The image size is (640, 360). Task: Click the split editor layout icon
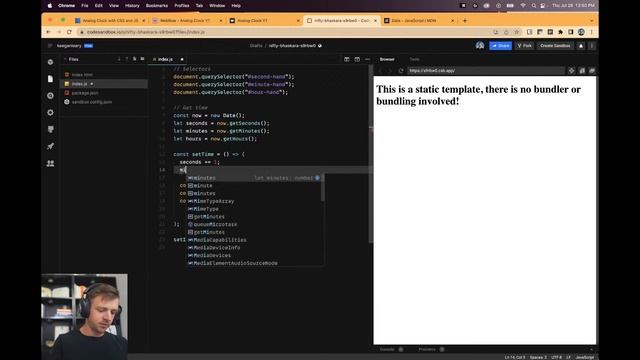click(347, 59)
